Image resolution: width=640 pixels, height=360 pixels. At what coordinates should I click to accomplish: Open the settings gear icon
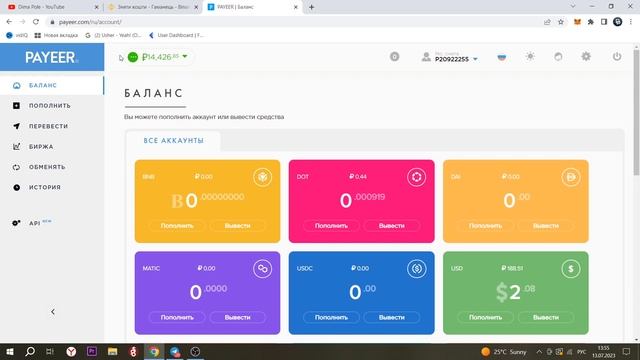click(x=586, y=56)
